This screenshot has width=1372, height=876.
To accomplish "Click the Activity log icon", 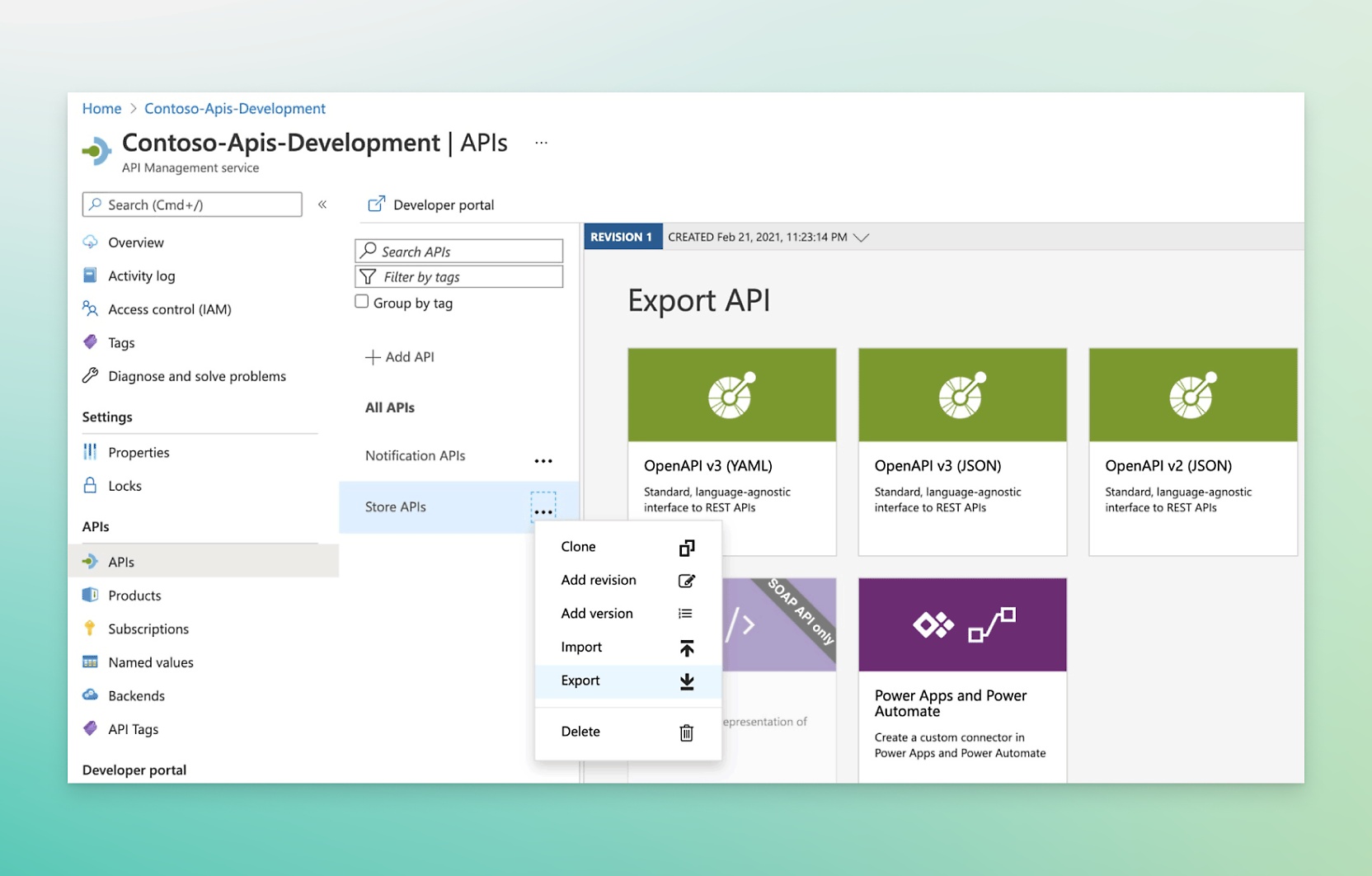I will tap(88, 276).
